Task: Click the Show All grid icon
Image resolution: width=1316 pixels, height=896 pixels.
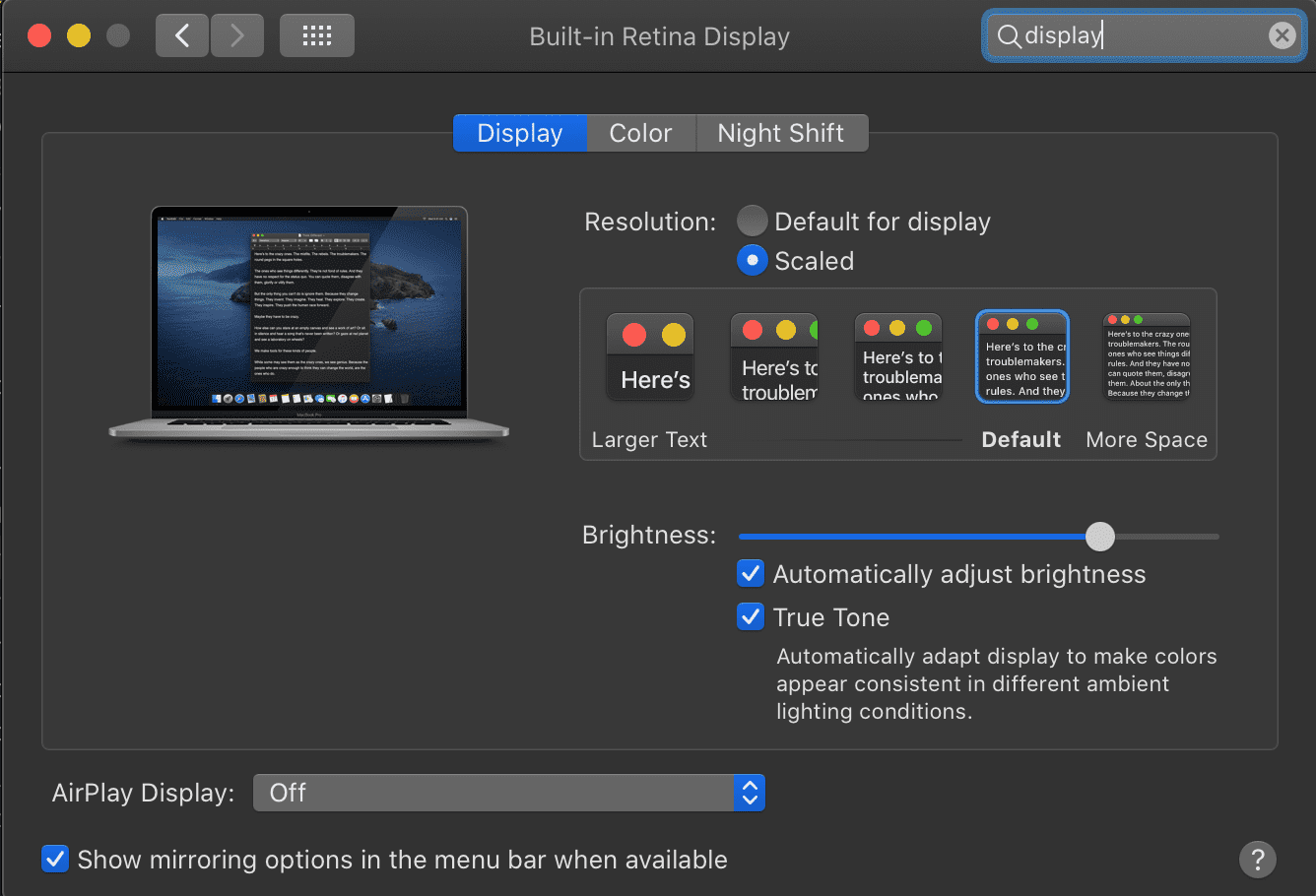Action: tap(316, 34)
